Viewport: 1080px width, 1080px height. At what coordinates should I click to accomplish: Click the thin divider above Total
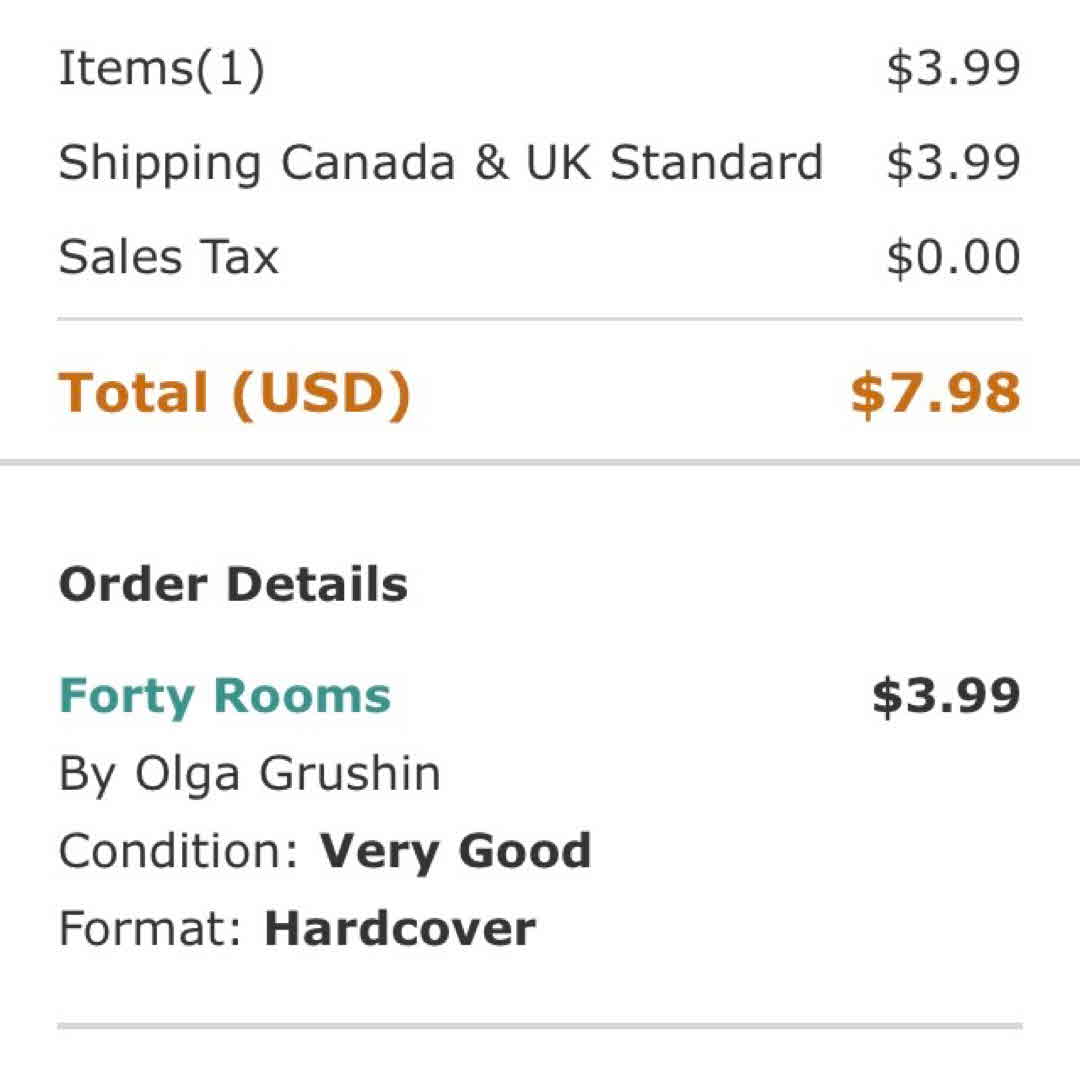click(540, 320)
